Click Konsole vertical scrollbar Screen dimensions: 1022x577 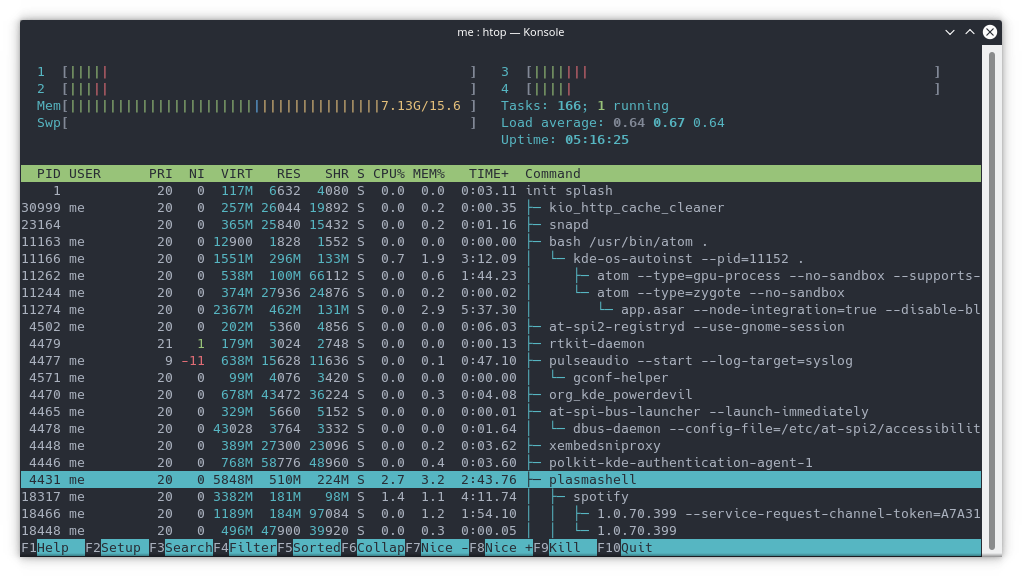(991, 300)
